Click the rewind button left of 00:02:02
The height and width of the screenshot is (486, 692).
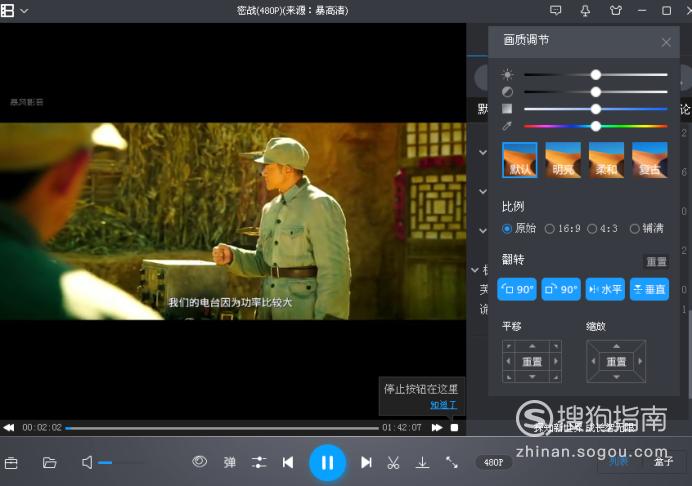[x=9, y=427]
